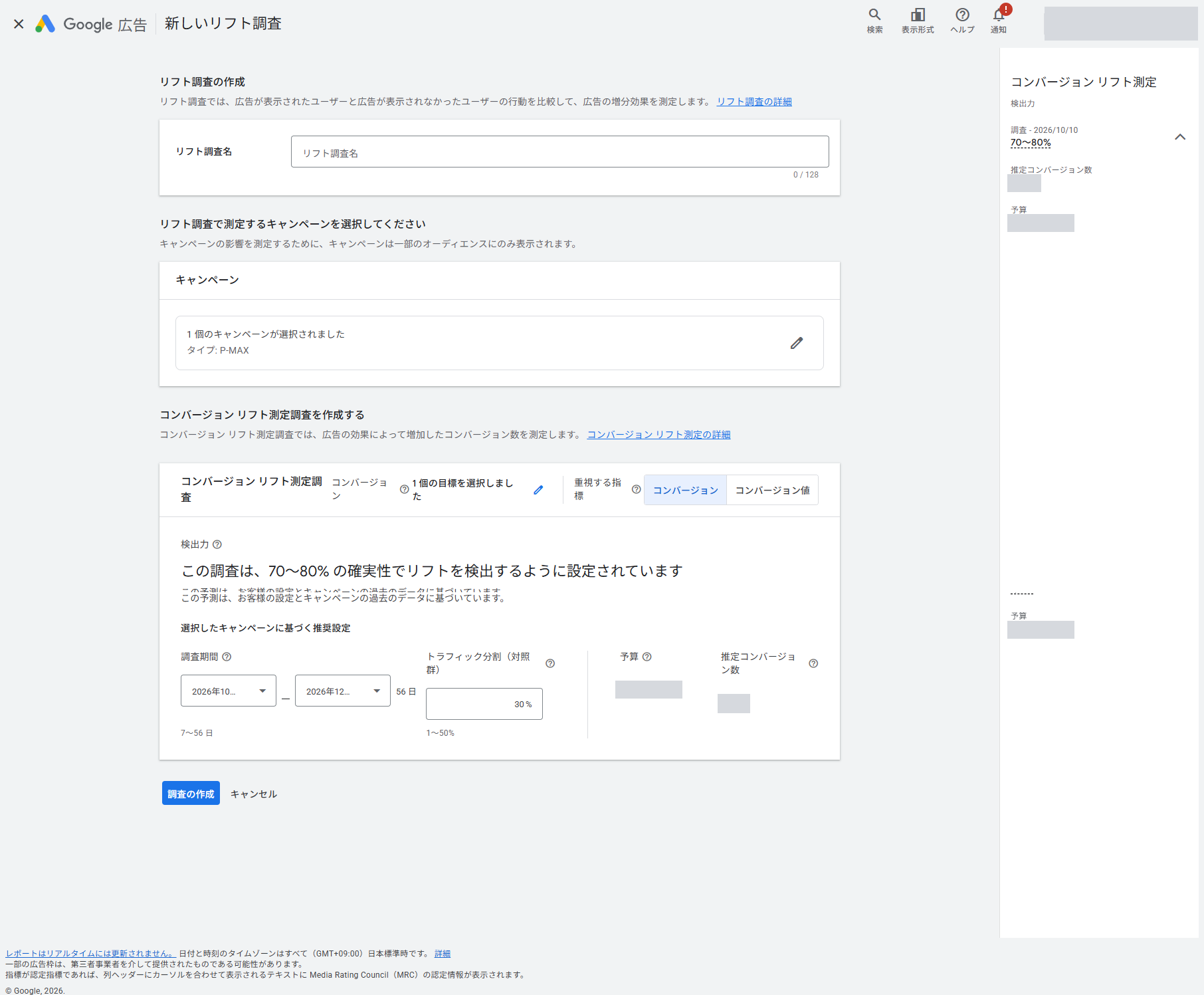The image size is (1204, 995).
Task: Click the 1〜50% range hint
Action: [x=440, y=733]
